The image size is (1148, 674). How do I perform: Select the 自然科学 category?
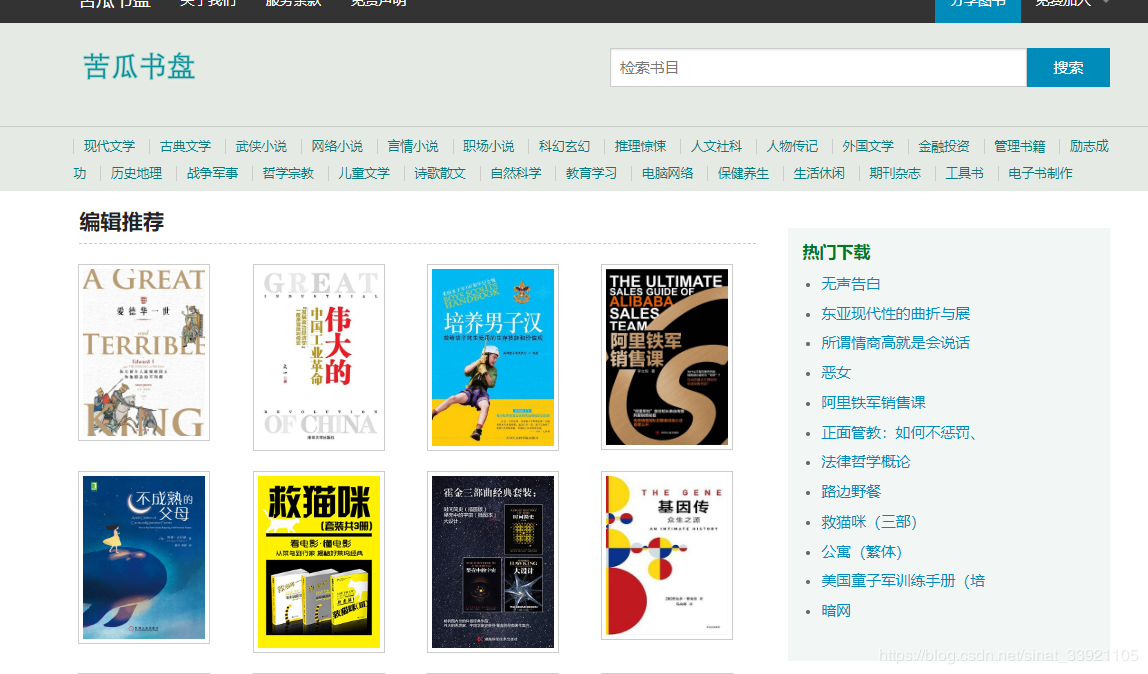tap(516, 173)
